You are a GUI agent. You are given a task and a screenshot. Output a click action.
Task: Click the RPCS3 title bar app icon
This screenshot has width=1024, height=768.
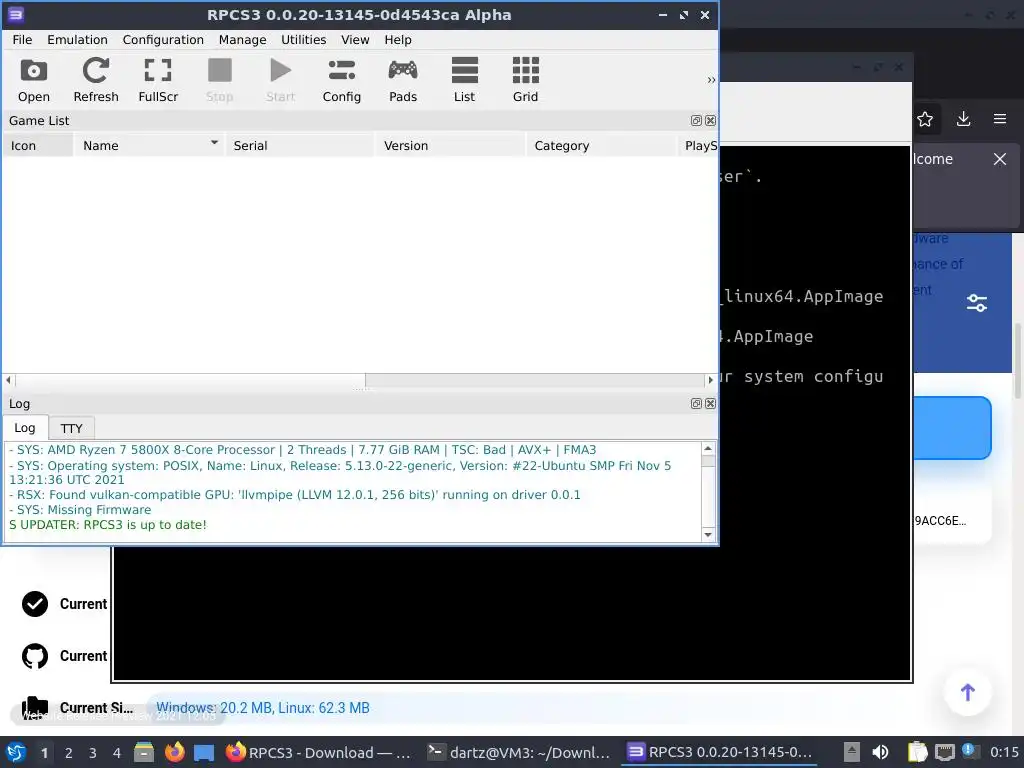15,14
